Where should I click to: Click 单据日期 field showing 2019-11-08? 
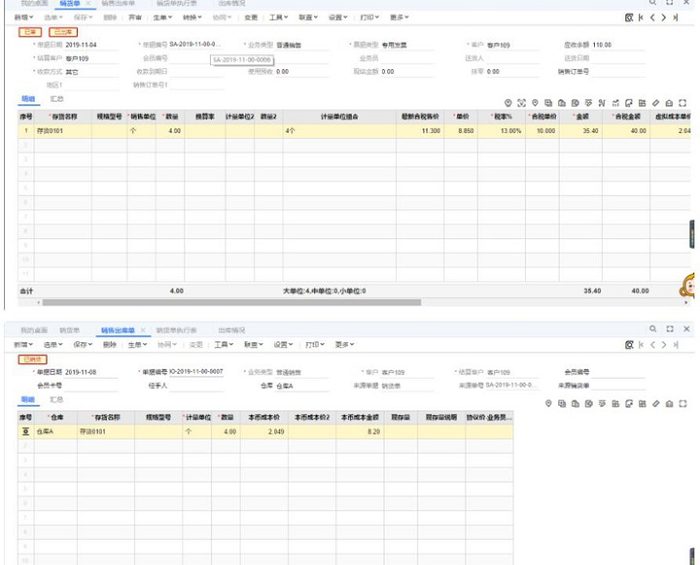coord(92,372)
